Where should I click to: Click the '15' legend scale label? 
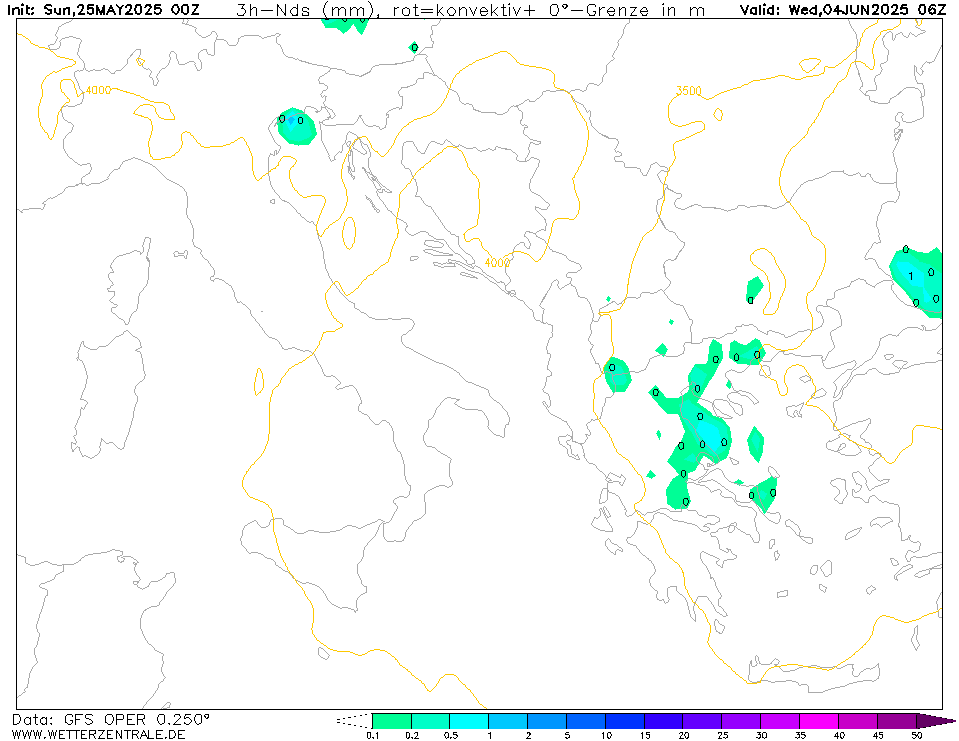pyautogui.click(x=645, y=735)
